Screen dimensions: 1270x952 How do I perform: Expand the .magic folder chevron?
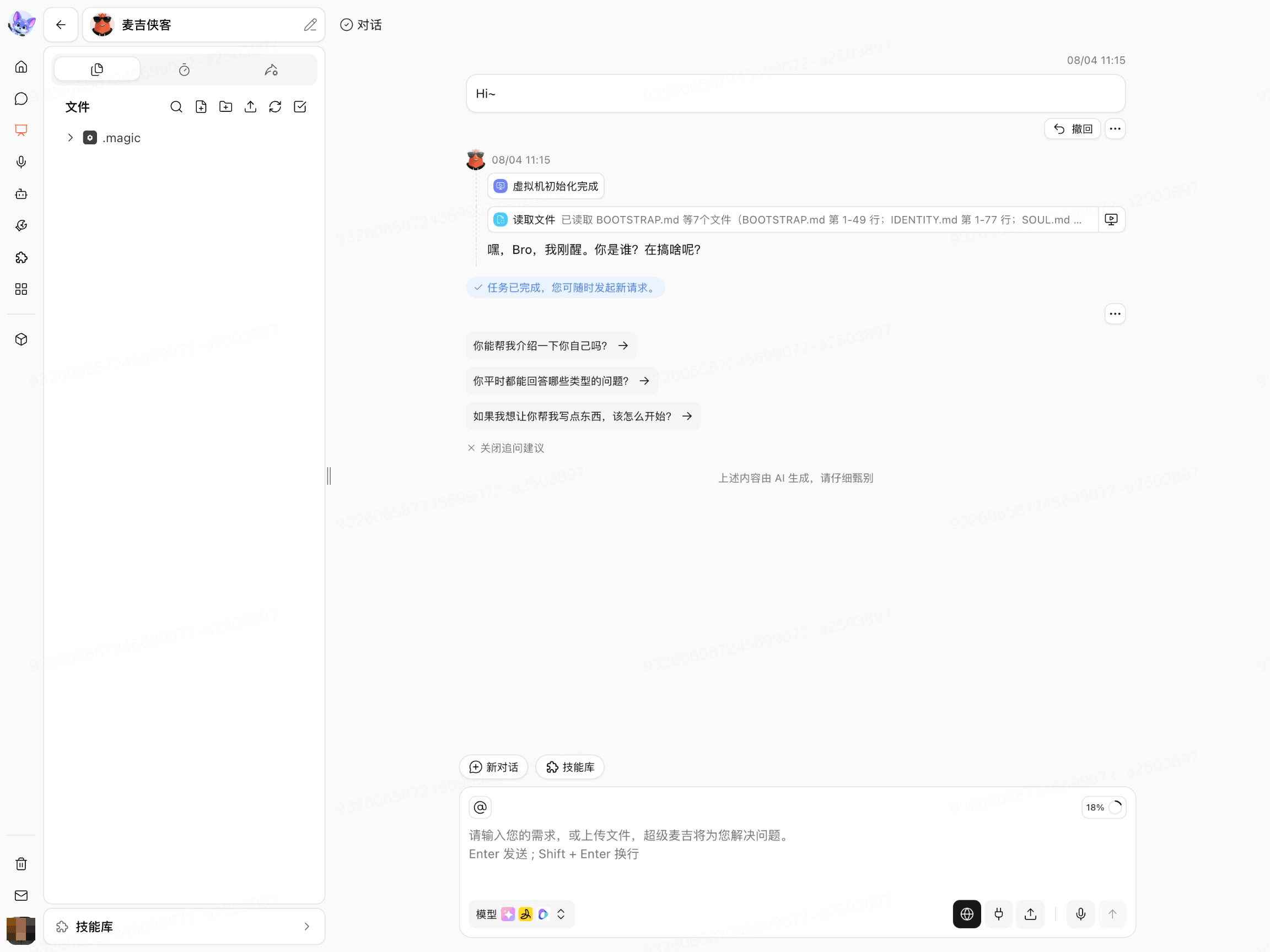[x=70, y=138]
